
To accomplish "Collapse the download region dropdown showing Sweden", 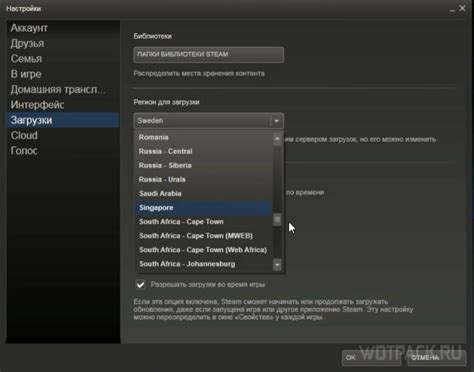I will (209, 121).
